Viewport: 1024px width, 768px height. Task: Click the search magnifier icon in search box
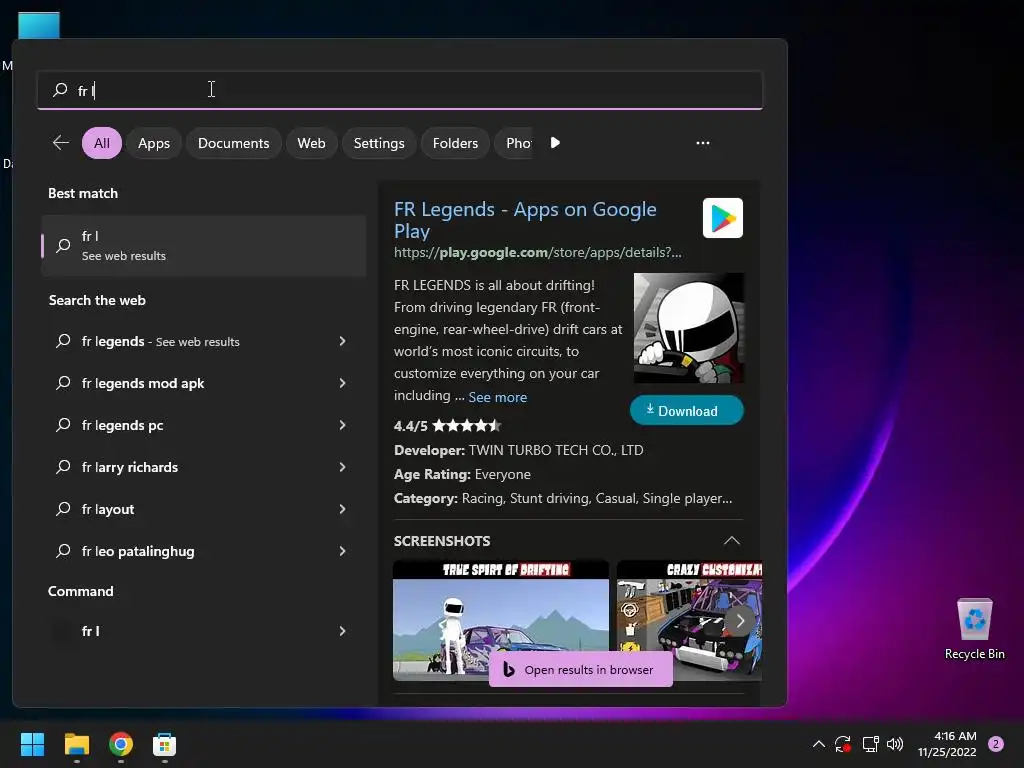(60, 89)
